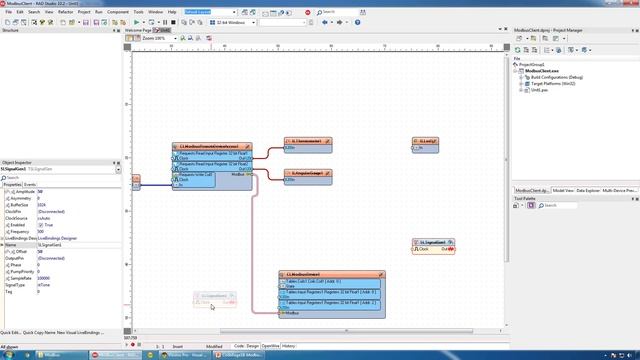The height and width of the screenshot is (360, 640).
Task: Click the Quick Copy Name link
Action: click(39, 333)
